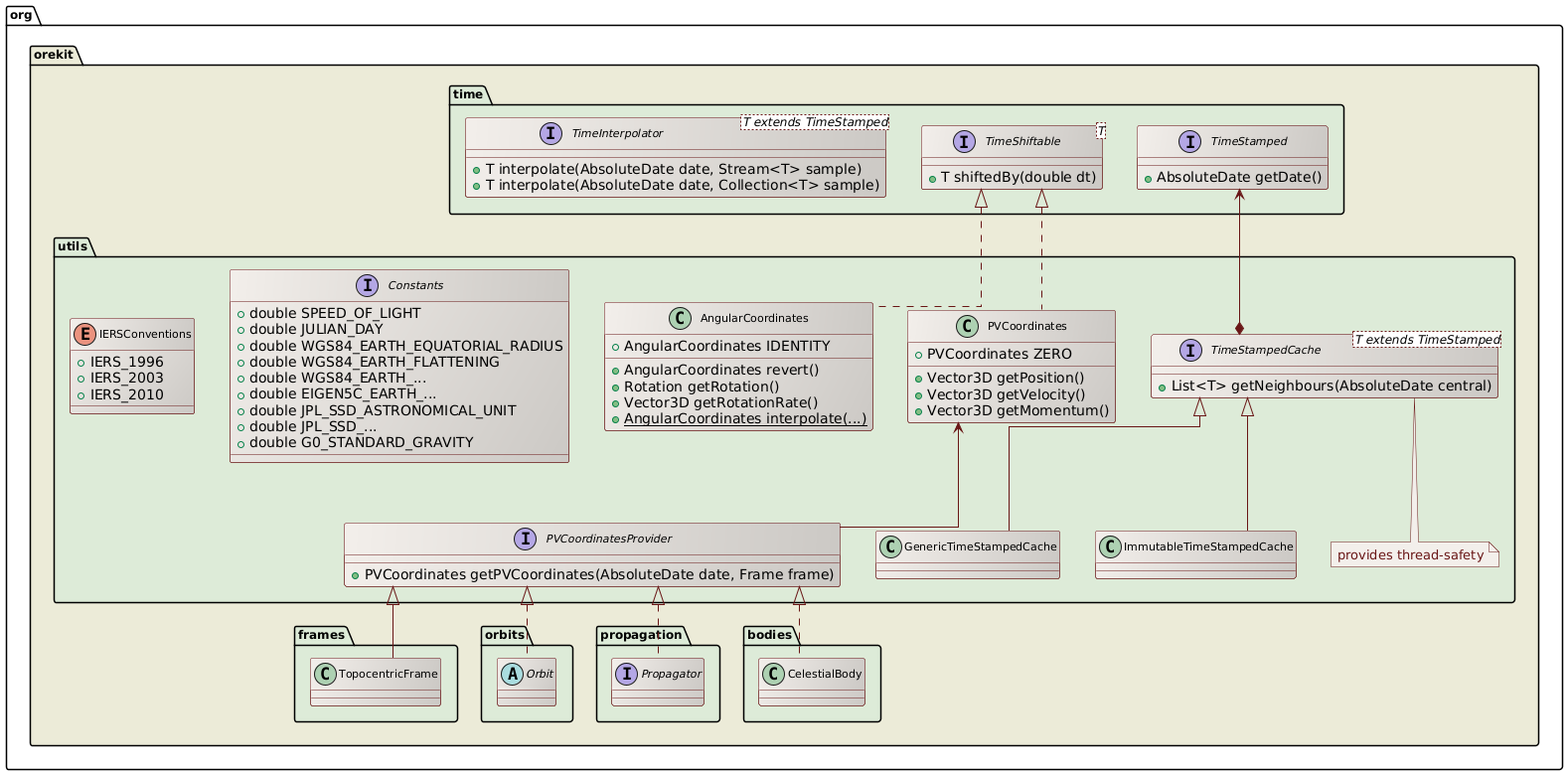This screenshot has width=1568, height=775.
Task: Click the time package tab label
Action: 468,94
